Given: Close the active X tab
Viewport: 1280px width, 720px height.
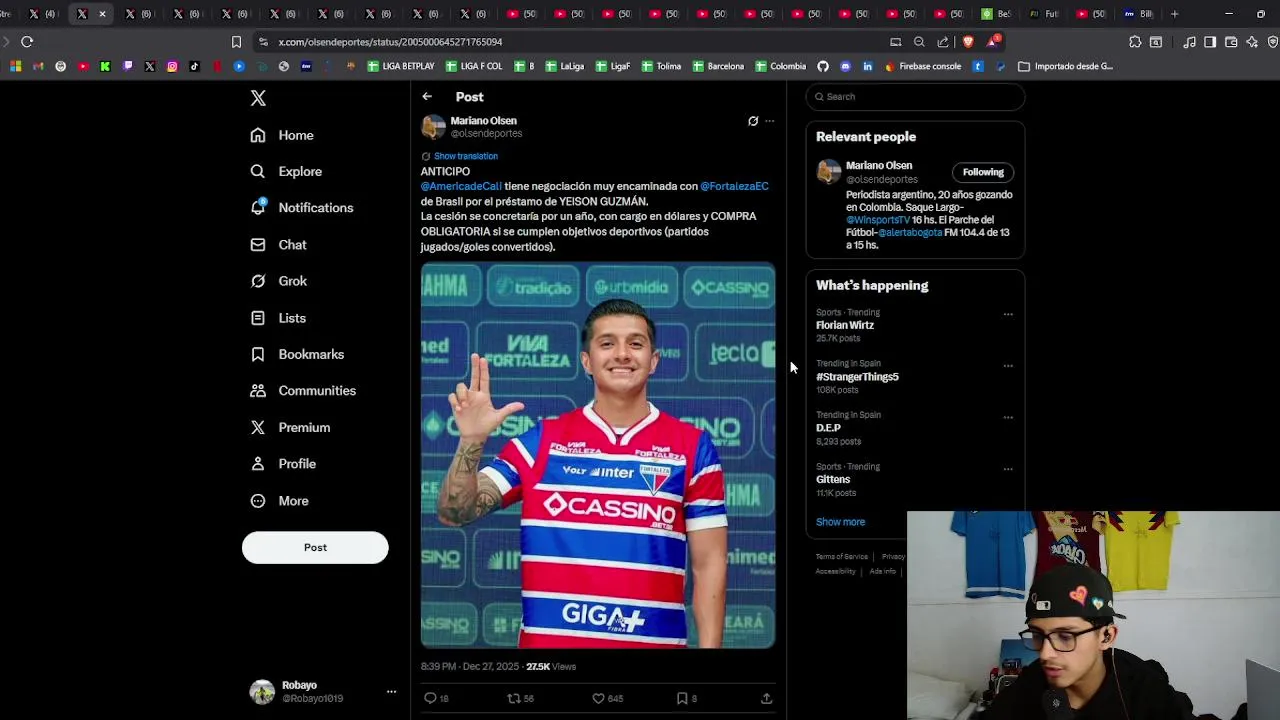Looking at the screenshot, I should click(102, 14).
